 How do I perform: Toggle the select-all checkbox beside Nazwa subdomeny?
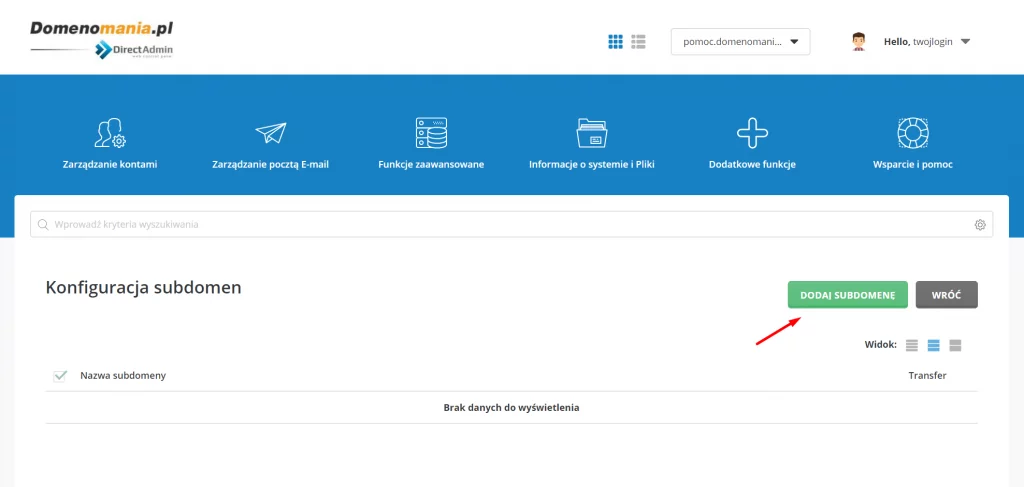click(x=60, y=375)
